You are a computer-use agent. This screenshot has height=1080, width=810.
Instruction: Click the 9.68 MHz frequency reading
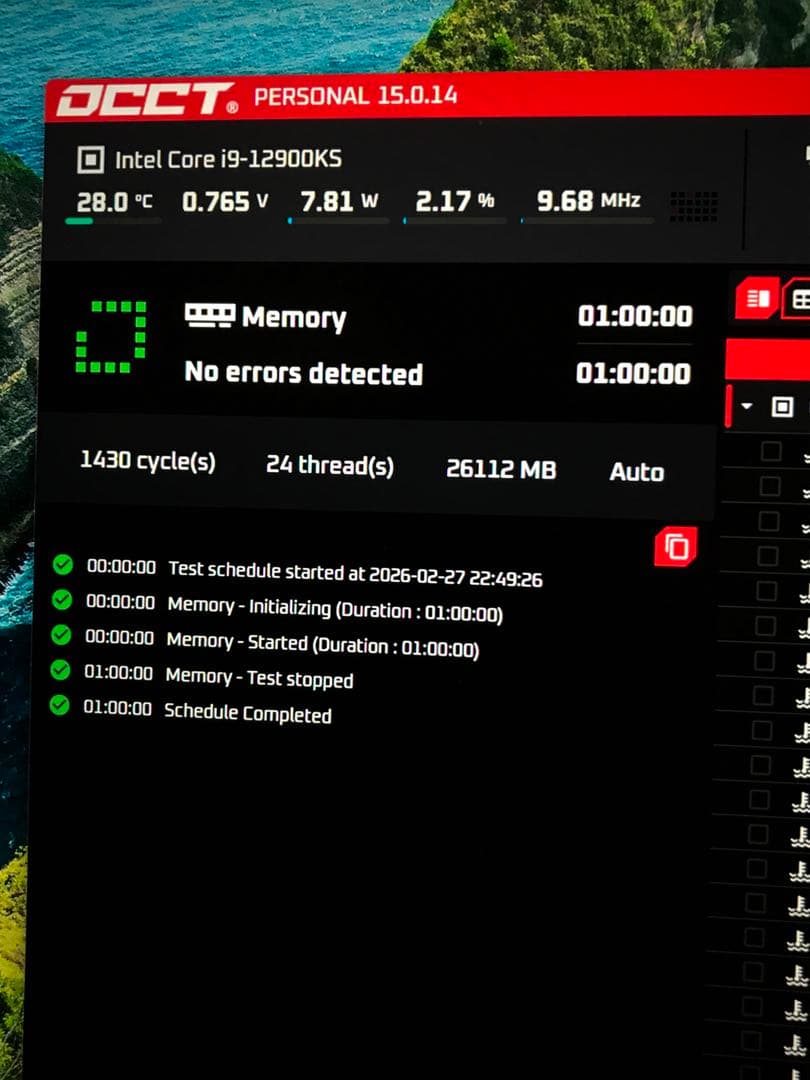[x=589, y=200]
